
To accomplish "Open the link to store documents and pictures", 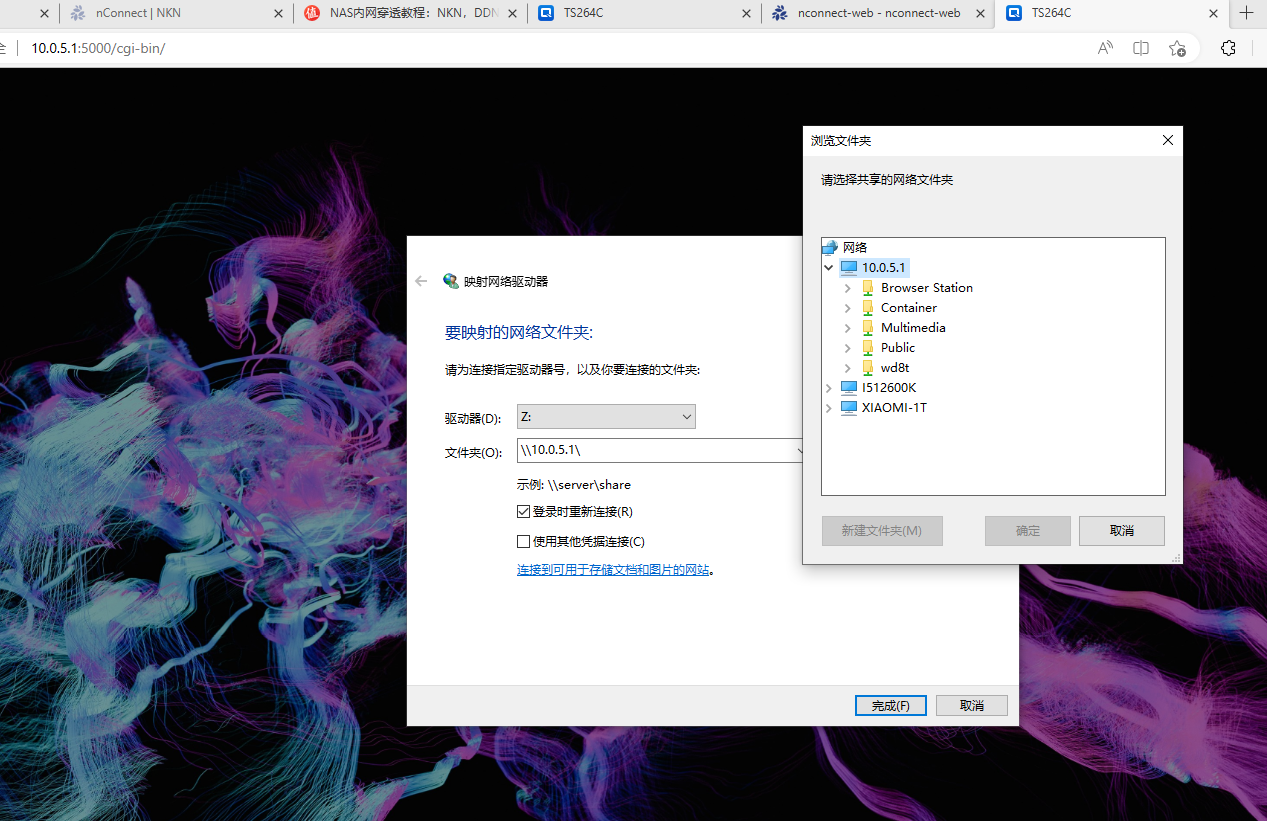I will pos(613,569).
